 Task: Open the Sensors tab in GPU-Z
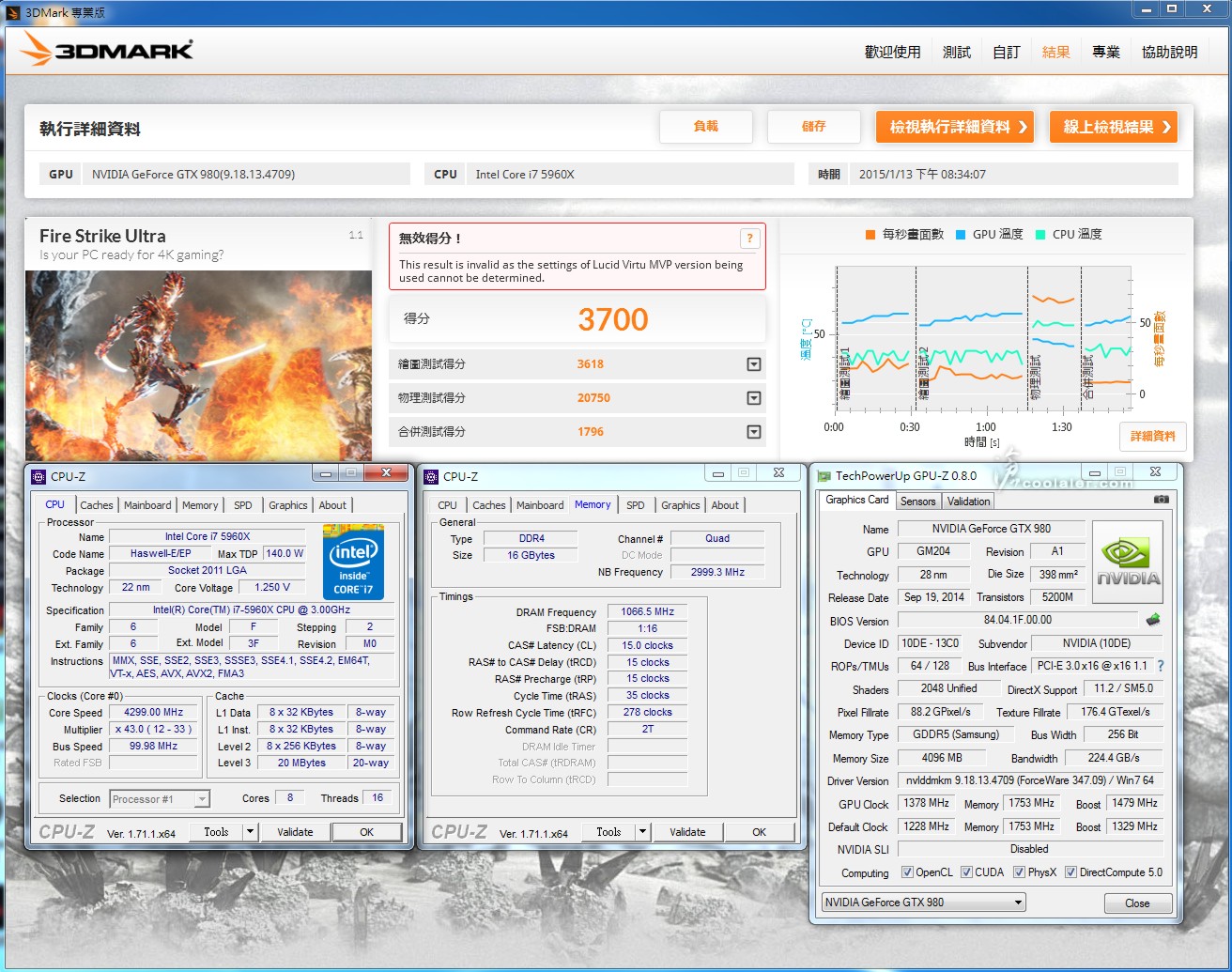pyautogui.click(x=917, y=501)
